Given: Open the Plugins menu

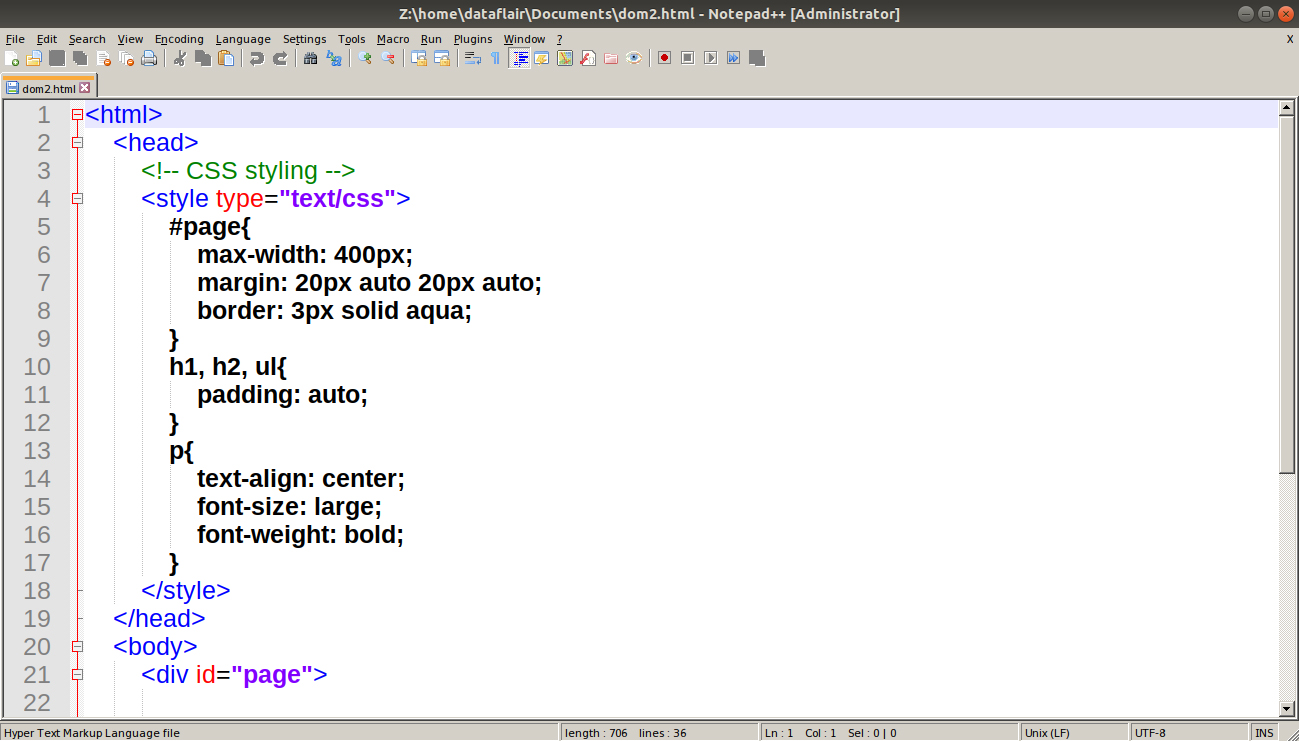Looking at the screenshot, I should tap(472, 39).
